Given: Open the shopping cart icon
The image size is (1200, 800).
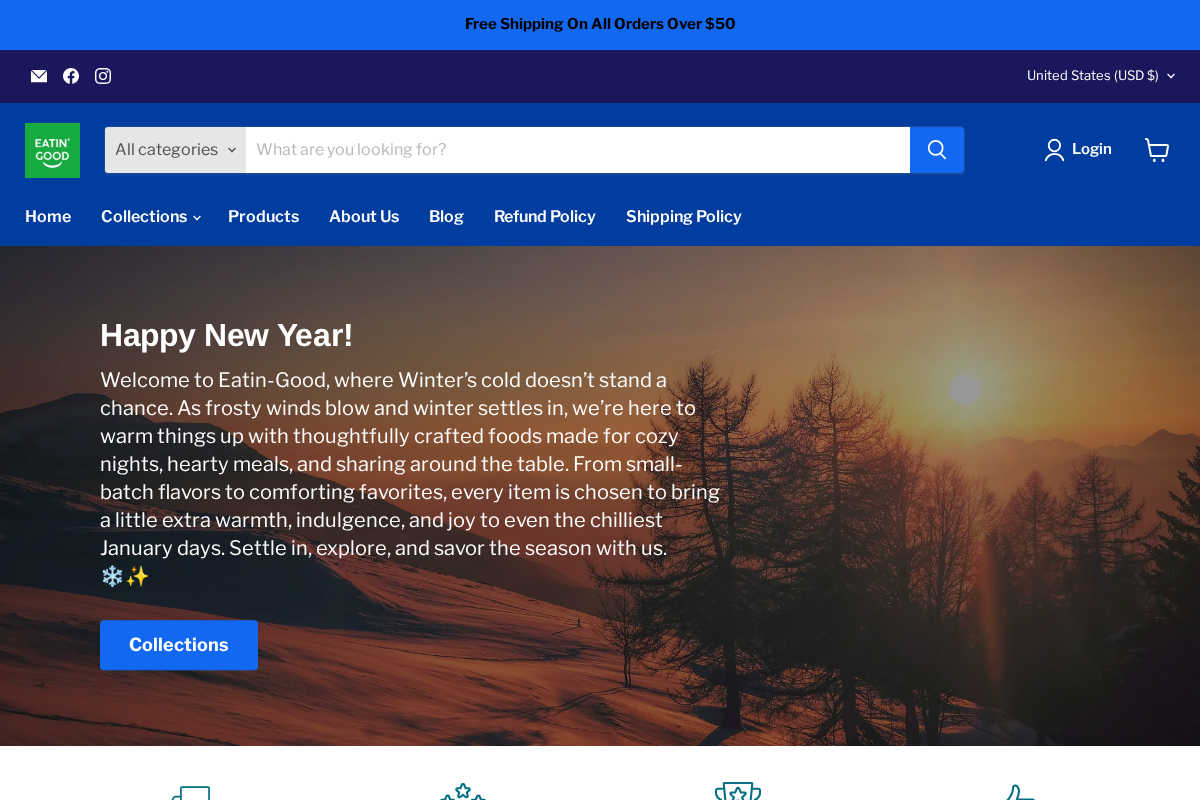Looking at the screenshot, I should pyautogui.click(x=1157, y=150).
